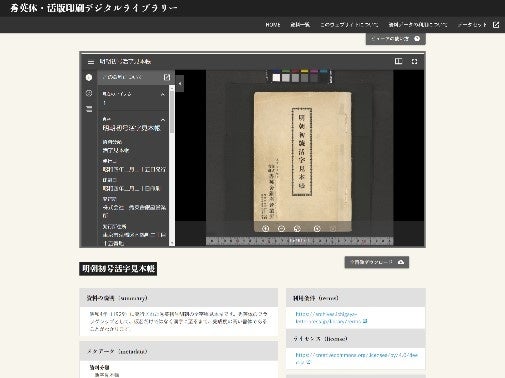Zoom out using the viewer's minus icon
Image resolution: width=505 pixels, height=378 pixels.
click(281, 229)
